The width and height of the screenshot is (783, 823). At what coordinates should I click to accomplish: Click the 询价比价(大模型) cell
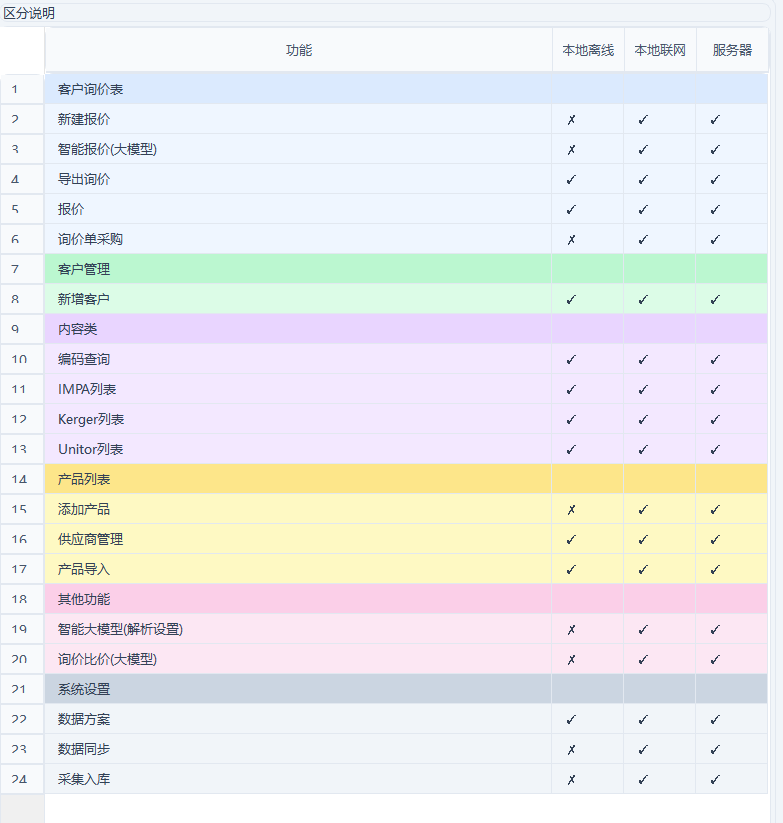(x=298, y=659)
